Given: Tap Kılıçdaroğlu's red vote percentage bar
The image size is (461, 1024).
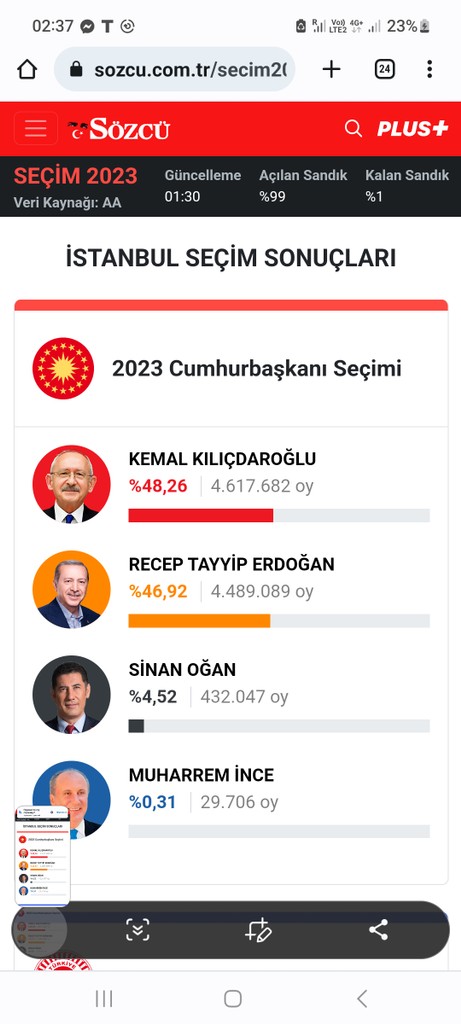Looking at the screenshot, I should (200, 515).
